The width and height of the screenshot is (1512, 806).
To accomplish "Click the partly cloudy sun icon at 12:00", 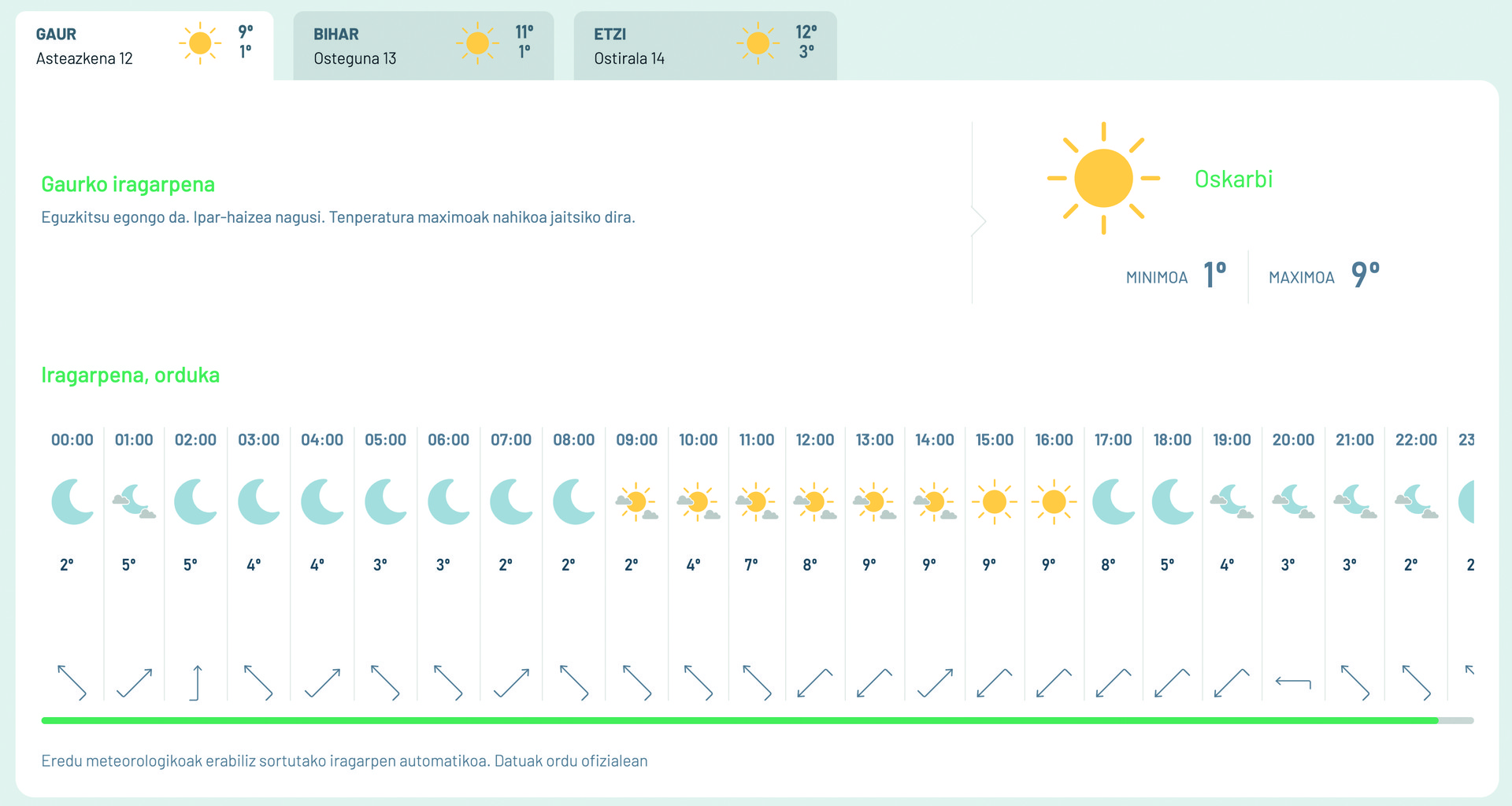I will point(814,501).
